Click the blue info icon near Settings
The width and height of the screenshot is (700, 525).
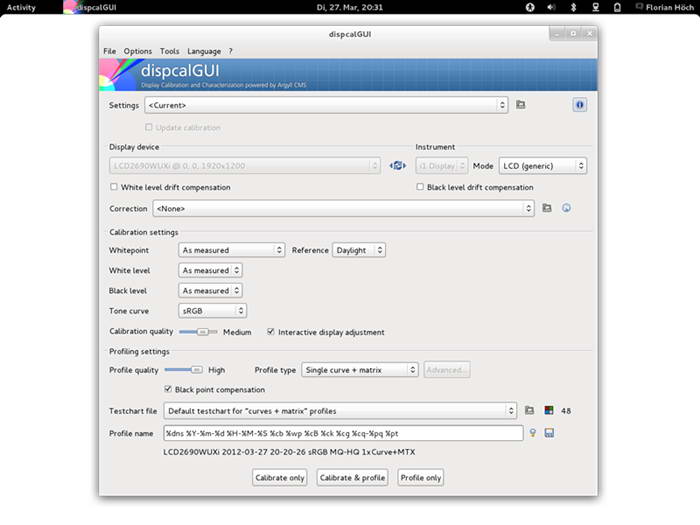(579, 105)
